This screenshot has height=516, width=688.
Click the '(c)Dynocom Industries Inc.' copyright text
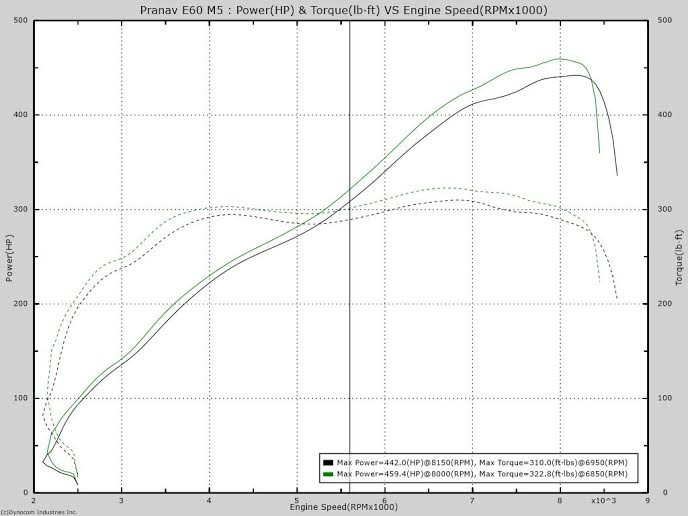pyautogui.click(x=39, y=512)
